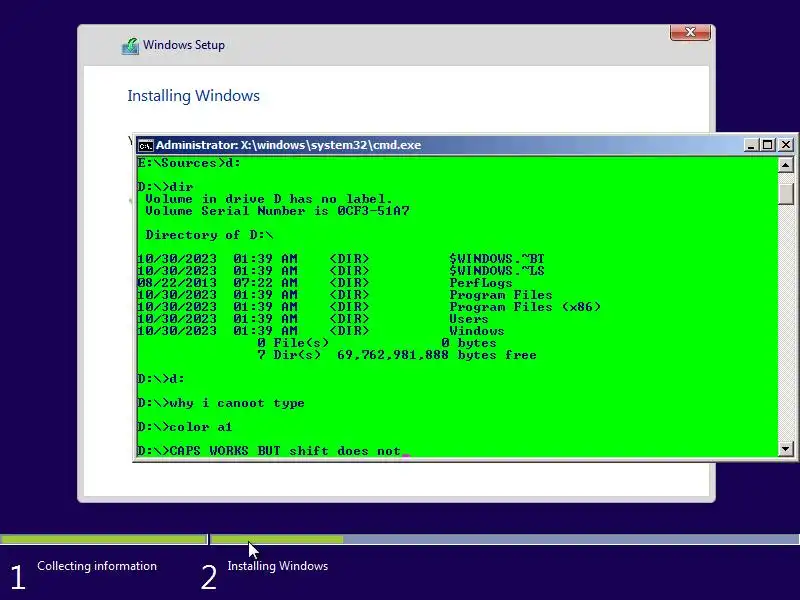
Task: Click the 'bytes free' summary line
Action: (x=396, y=355)
